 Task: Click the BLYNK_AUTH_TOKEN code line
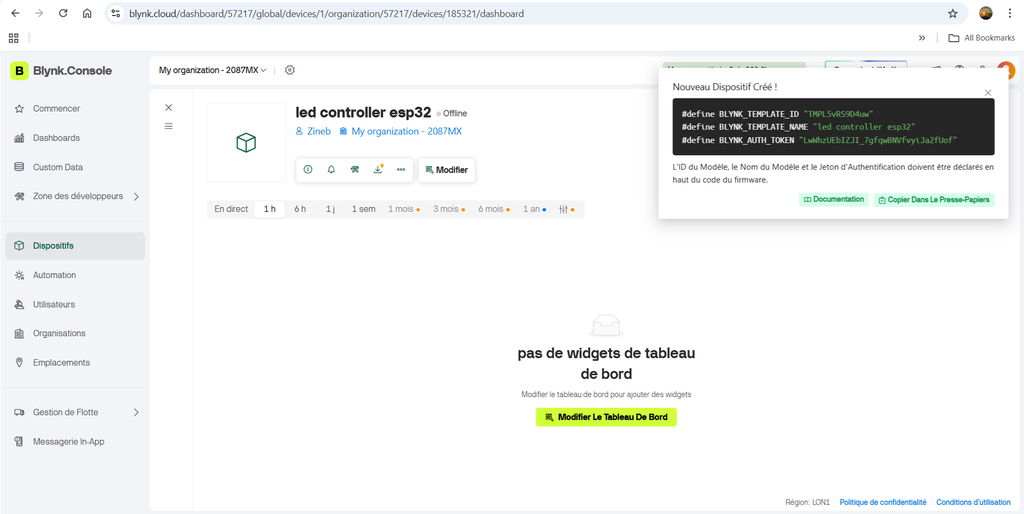(821, 140)
